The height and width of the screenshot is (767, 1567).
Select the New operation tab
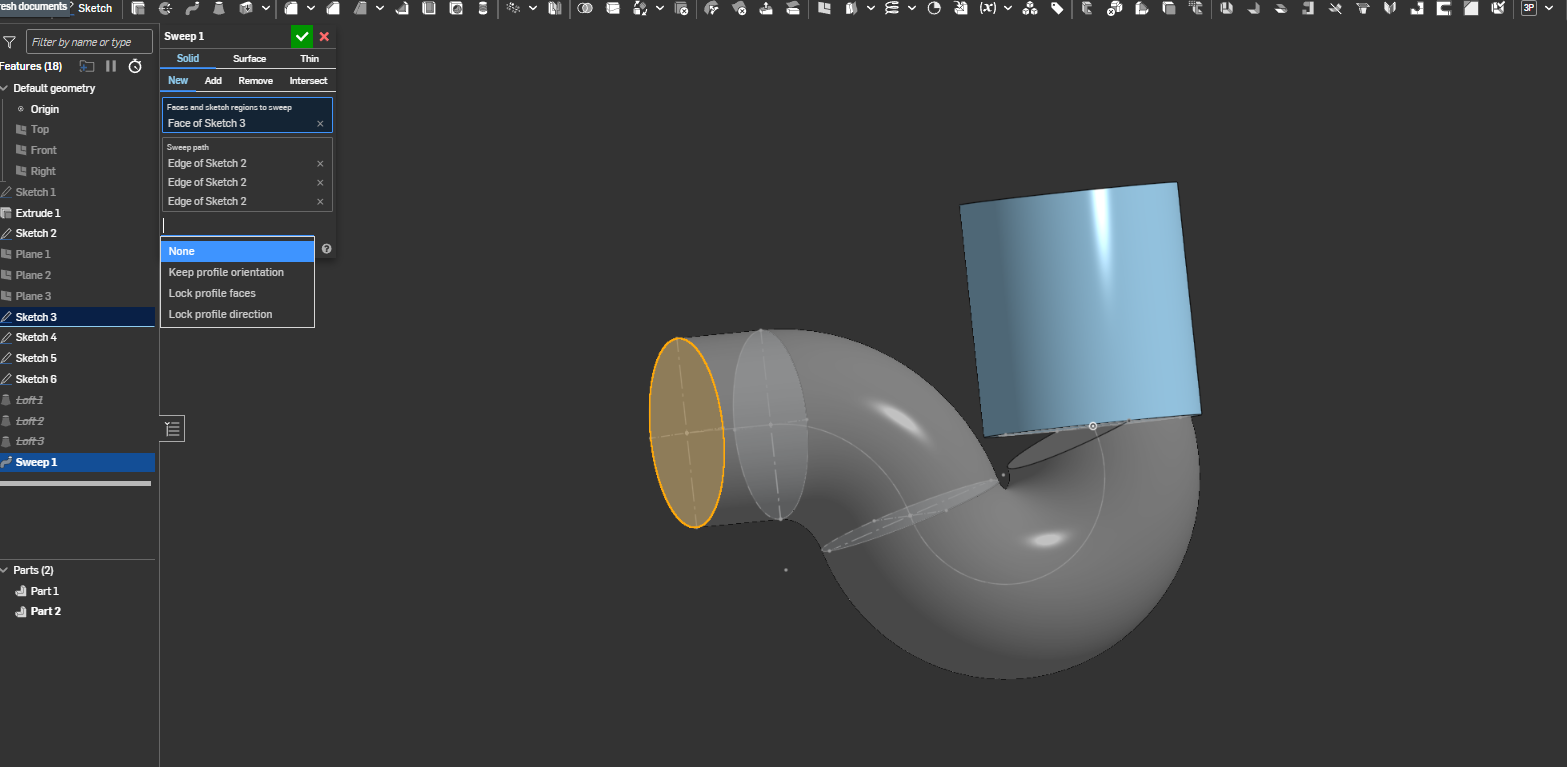178,81
